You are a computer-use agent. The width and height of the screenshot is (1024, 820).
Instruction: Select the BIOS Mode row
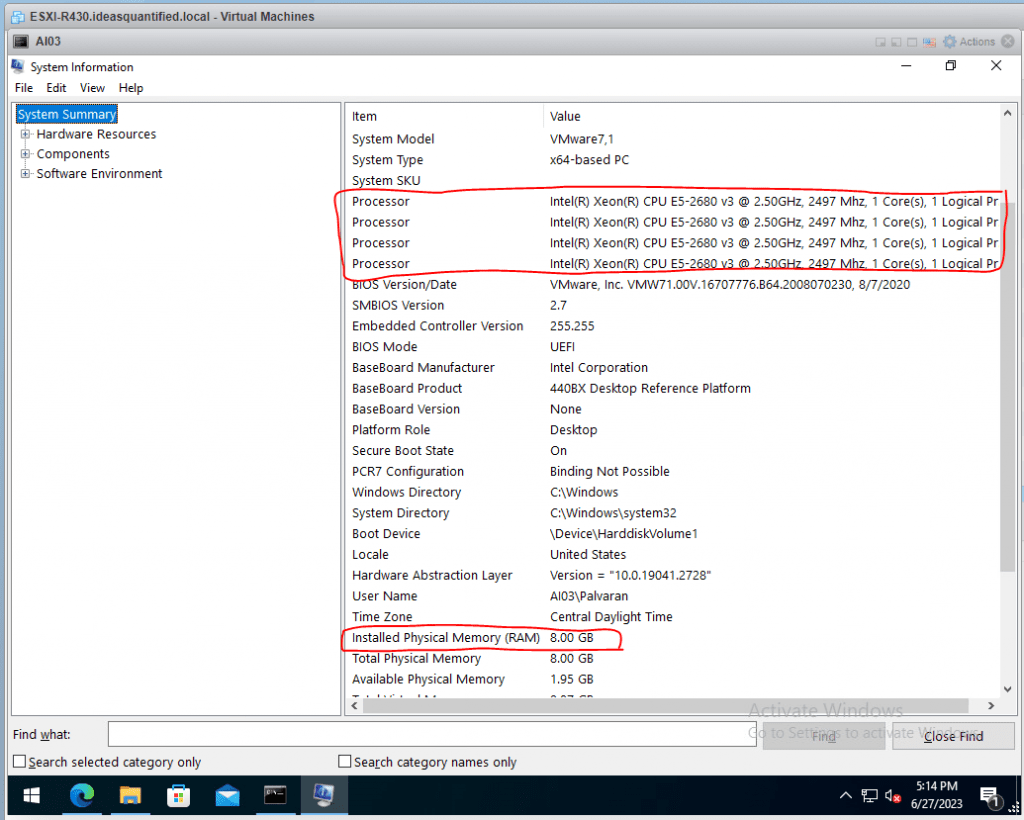(673, 347)
